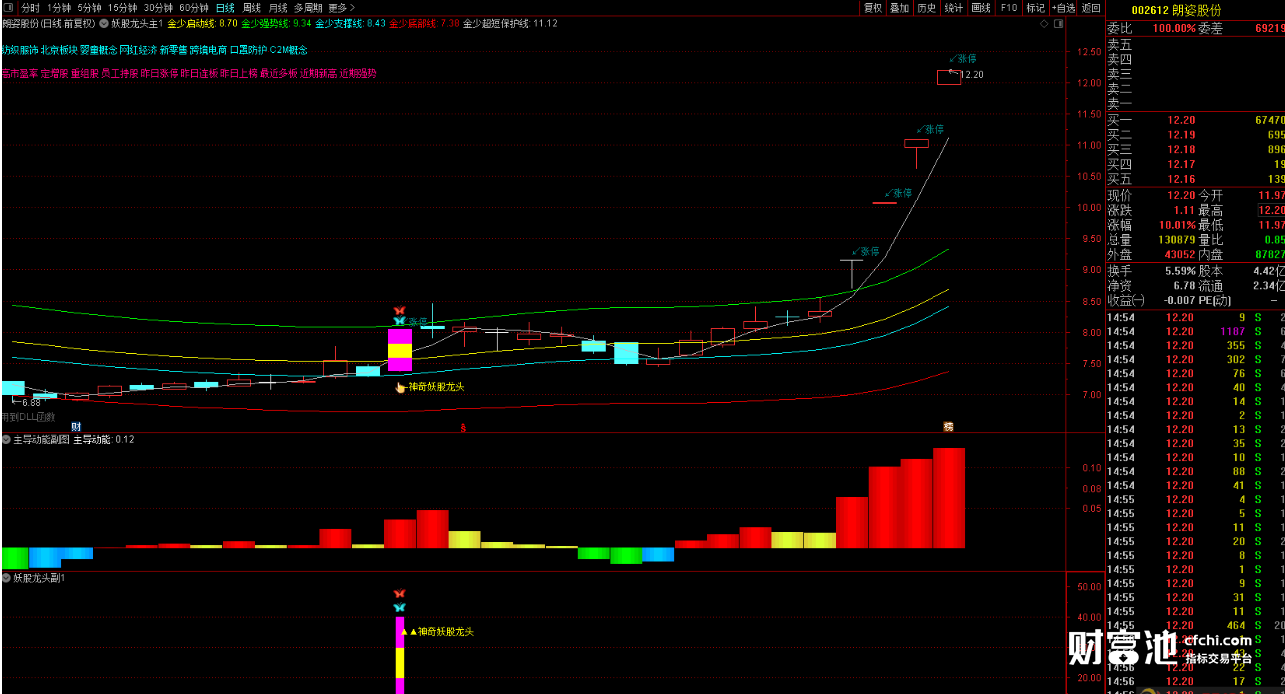Click the 昨日连板 style tag
1285x694 pixels.
(199, 73)
